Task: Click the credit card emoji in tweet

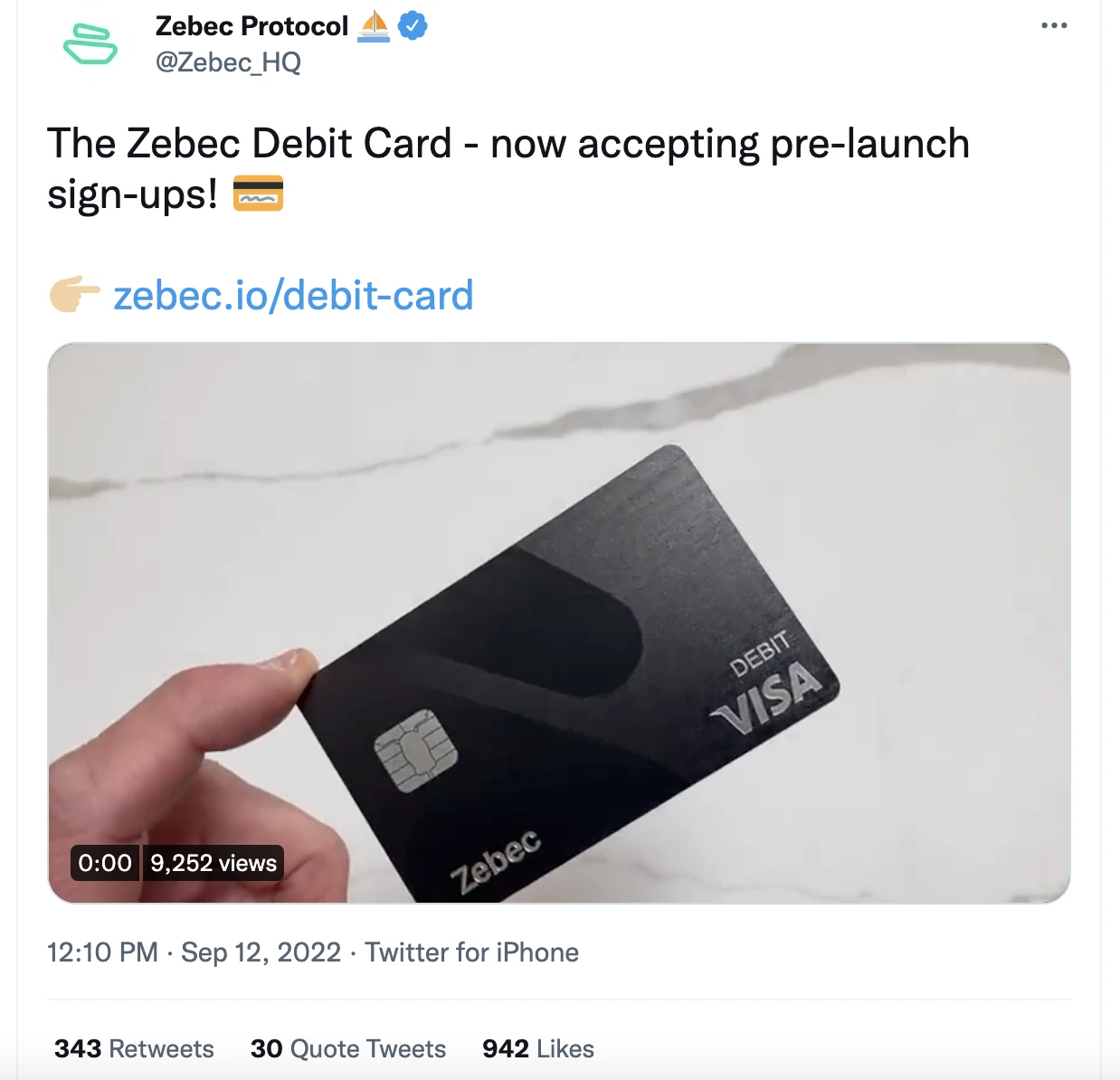Action: [x=258, y=194]
